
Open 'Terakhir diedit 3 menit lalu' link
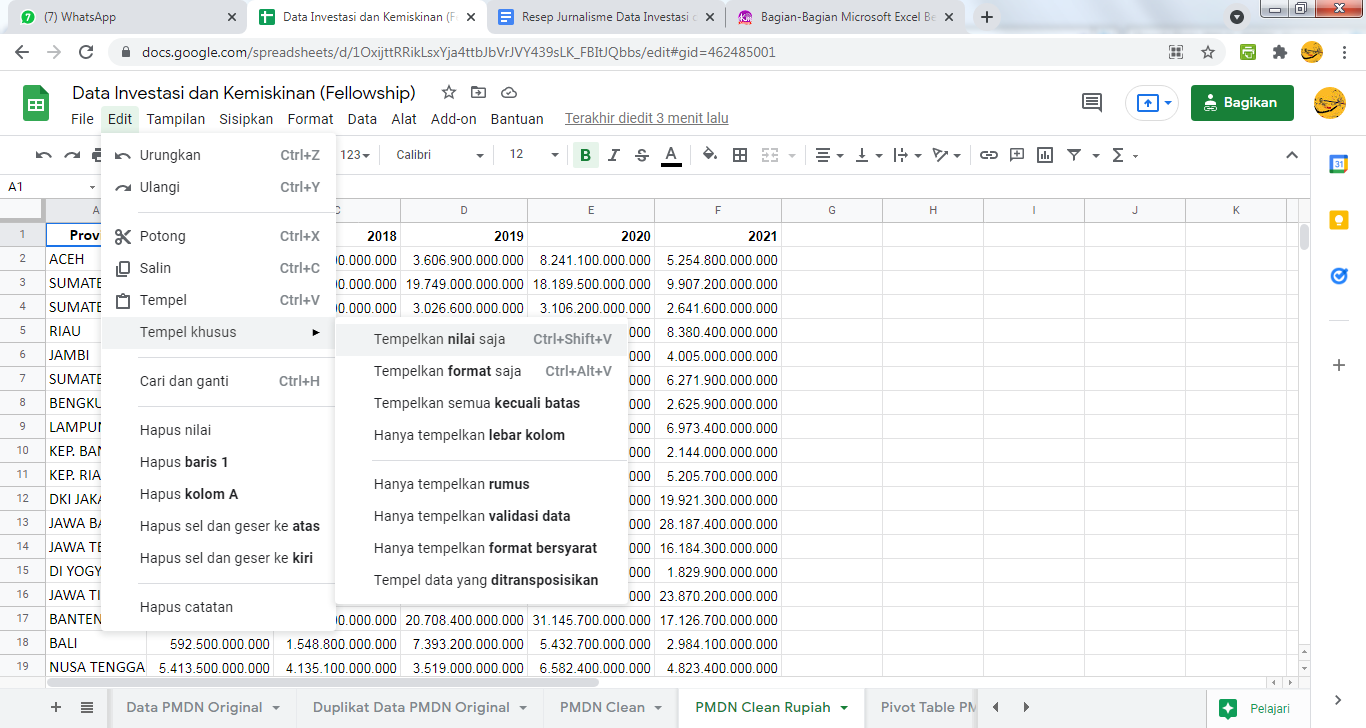tap(646, 119)
